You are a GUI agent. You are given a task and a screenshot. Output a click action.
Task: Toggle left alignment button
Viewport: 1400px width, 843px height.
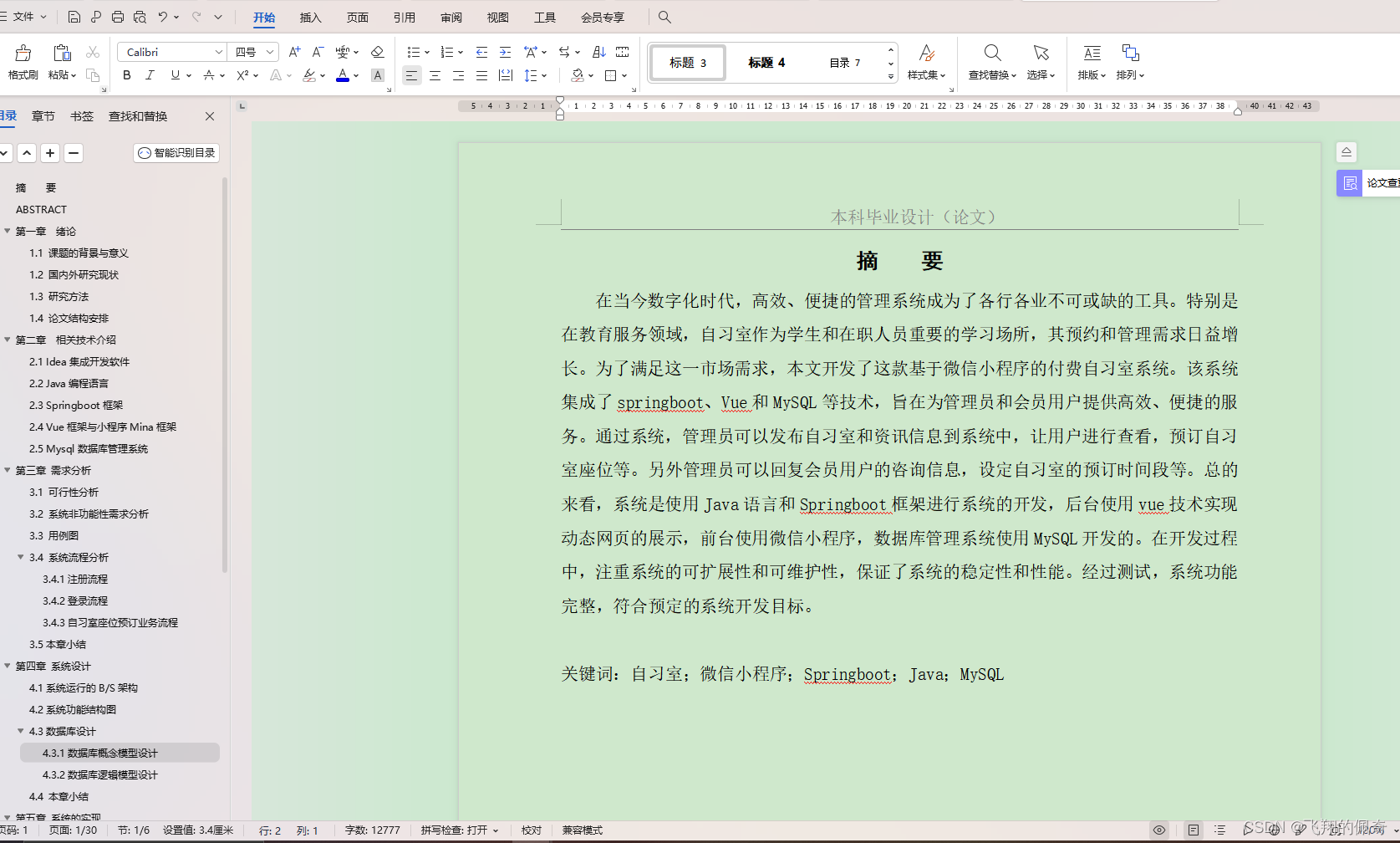(x=411, y=75)
